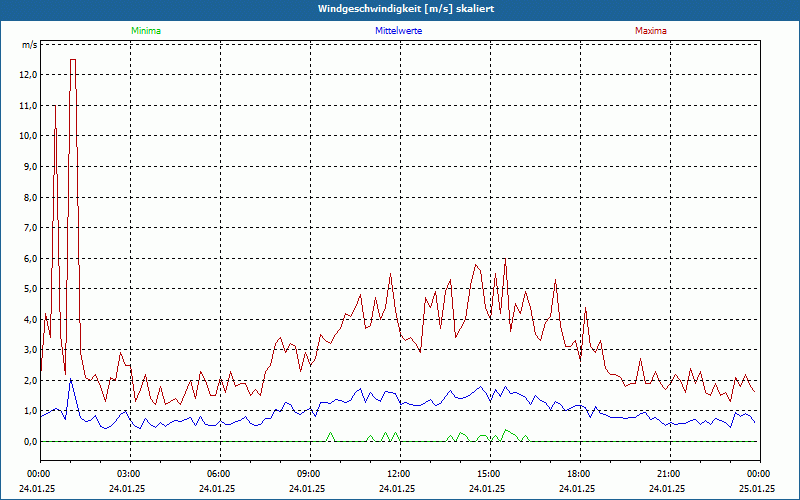Image resolution: width=800 pixels, height=500 pixels.
Task: Click the '9,0' y-axis value
Action: click(x=30, y=167)
